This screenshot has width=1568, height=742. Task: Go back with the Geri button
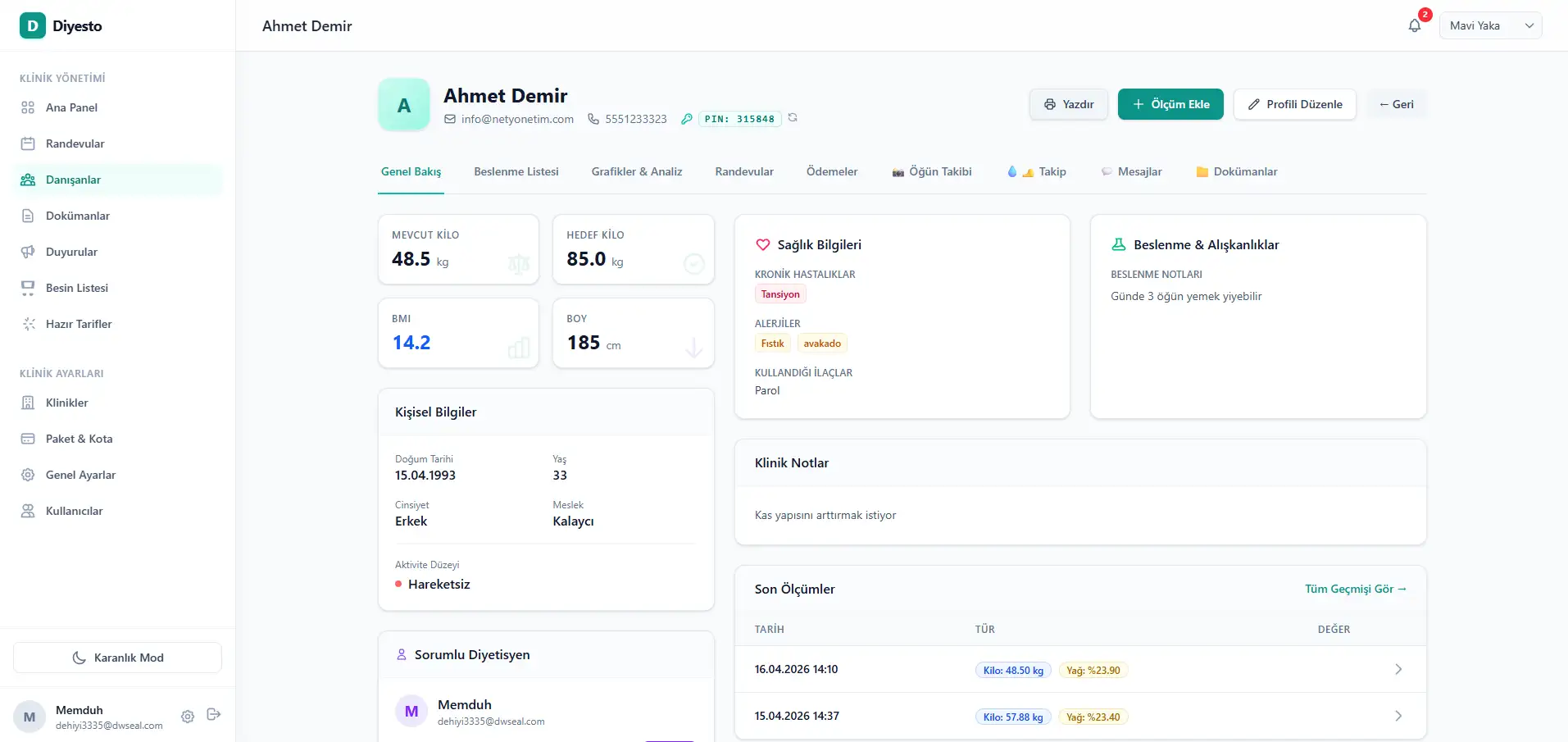click(1396, 104)
